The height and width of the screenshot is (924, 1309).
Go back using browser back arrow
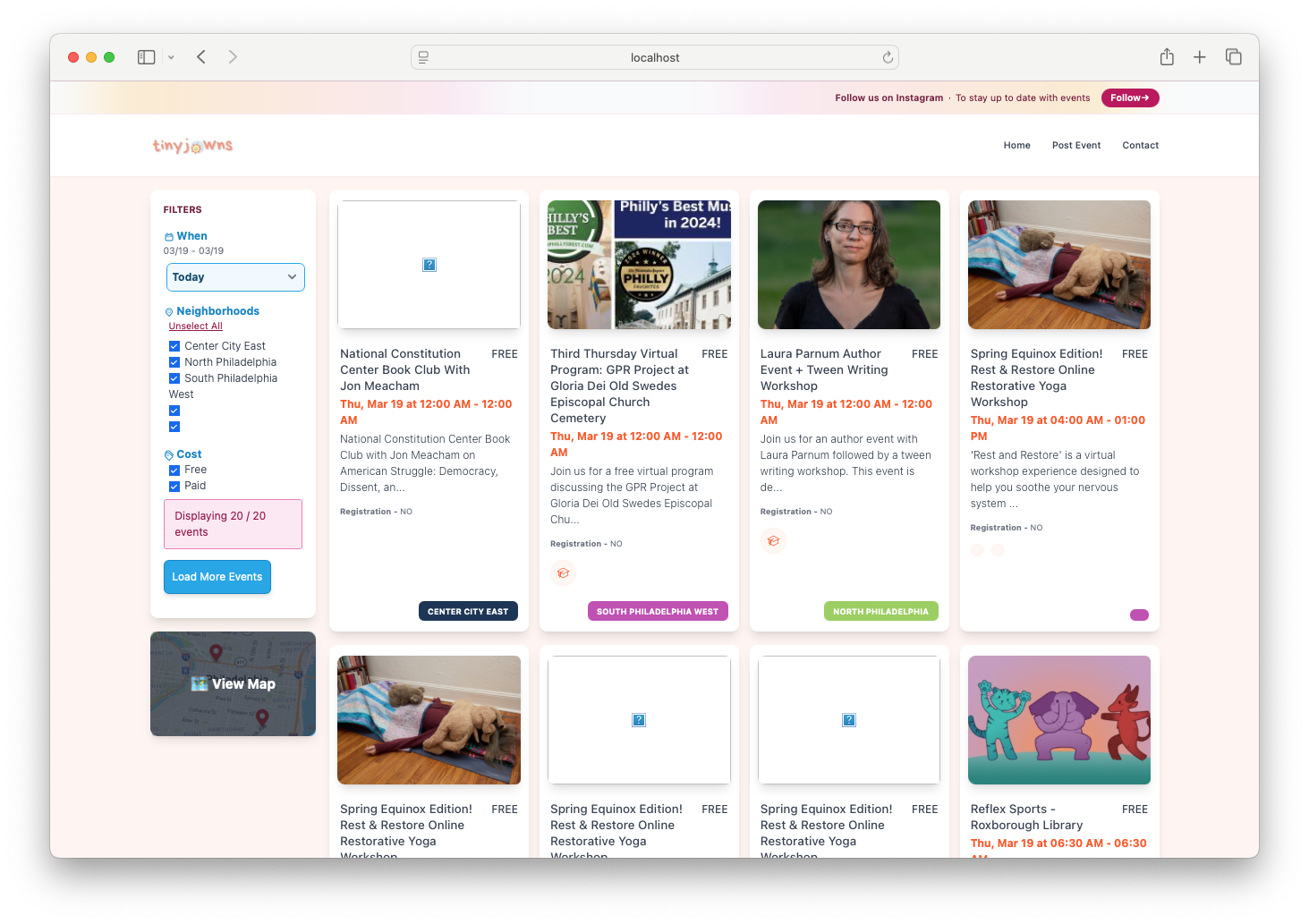tap(201, 57)
